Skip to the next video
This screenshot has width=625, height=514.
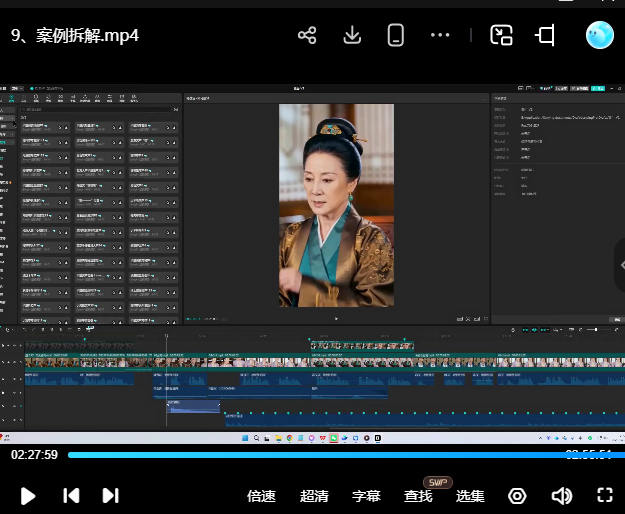111,496
